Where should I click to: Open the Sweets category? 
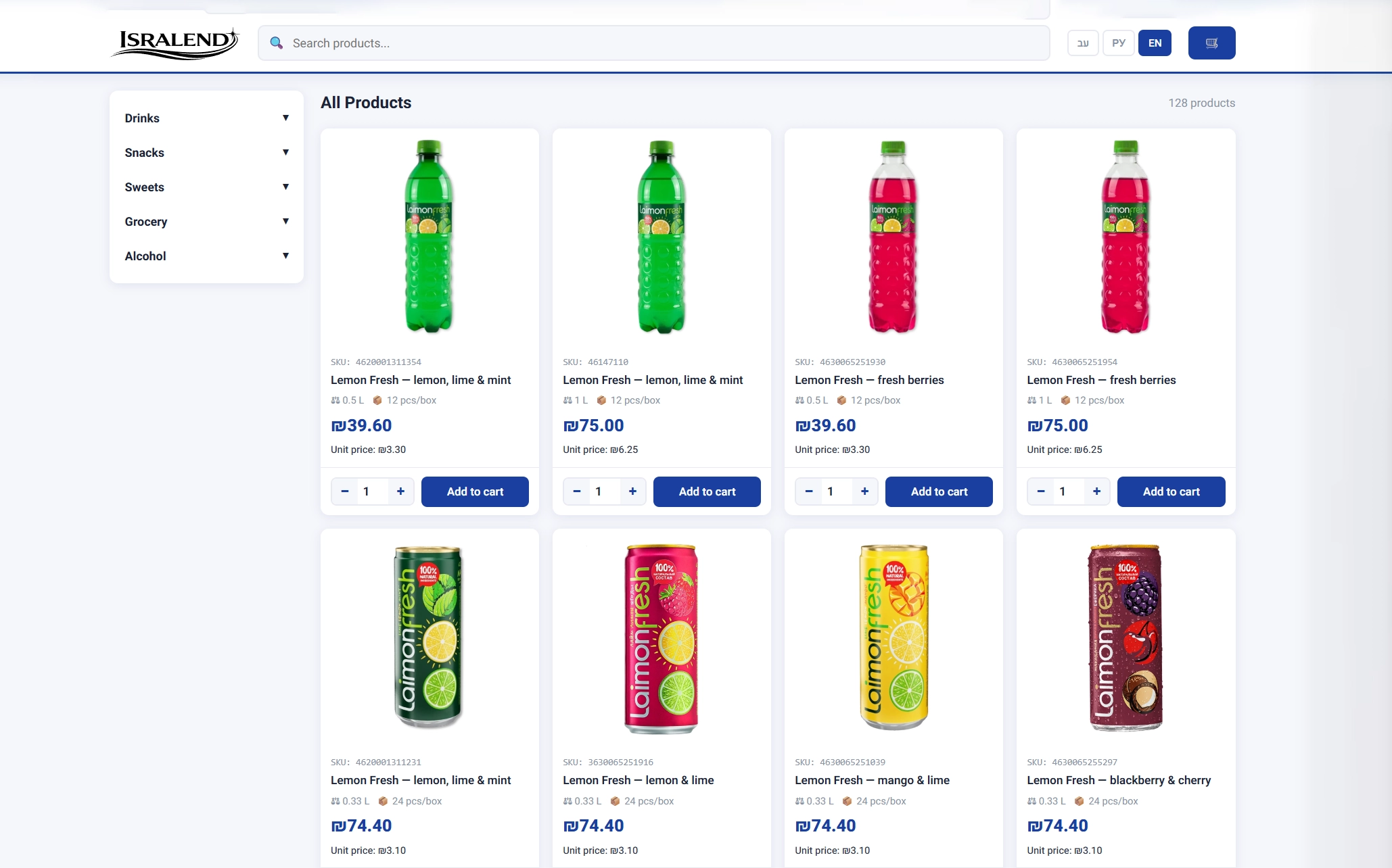click(206, 187)
